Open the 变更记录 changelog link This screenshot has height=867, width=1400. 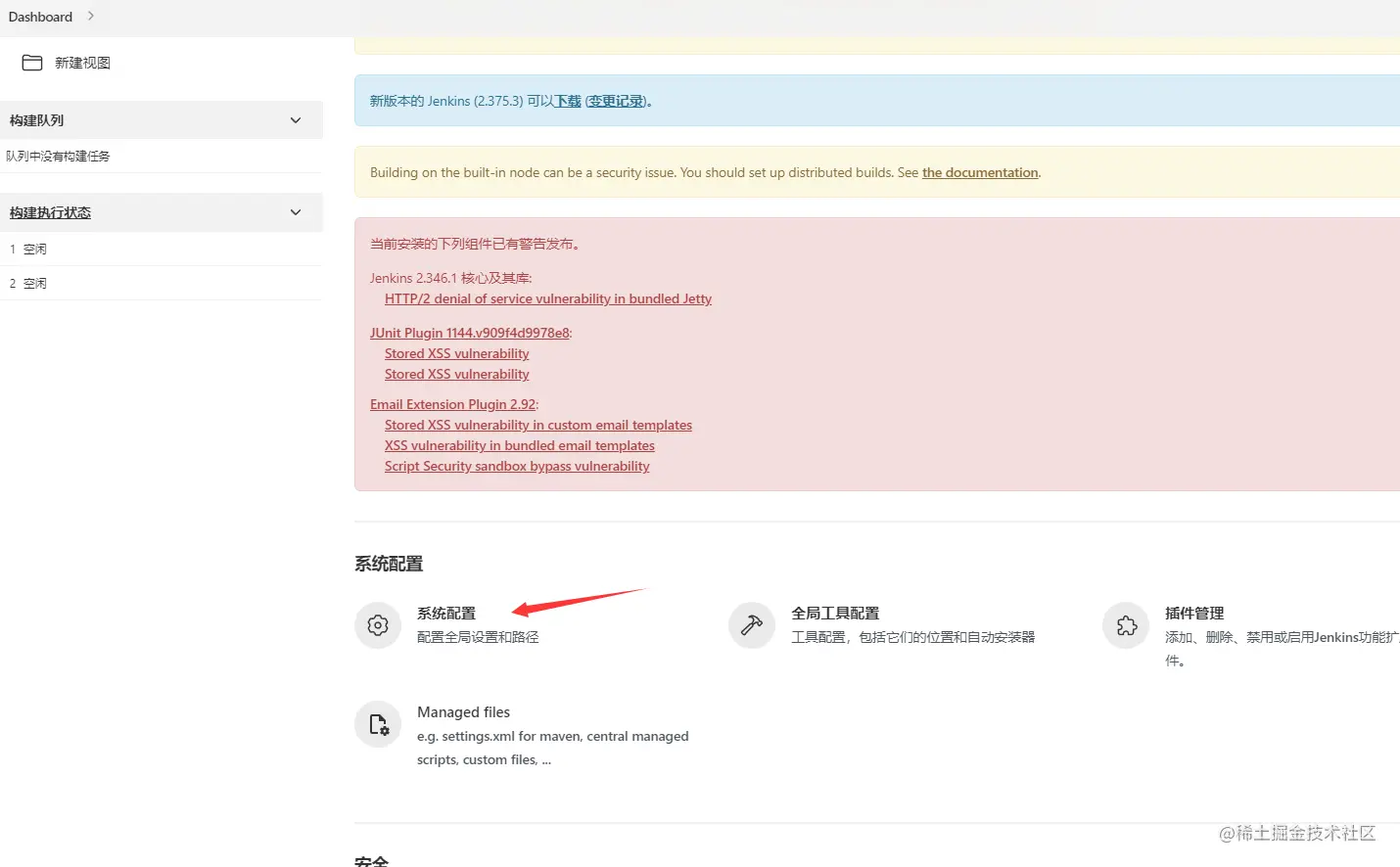point(616,101)
